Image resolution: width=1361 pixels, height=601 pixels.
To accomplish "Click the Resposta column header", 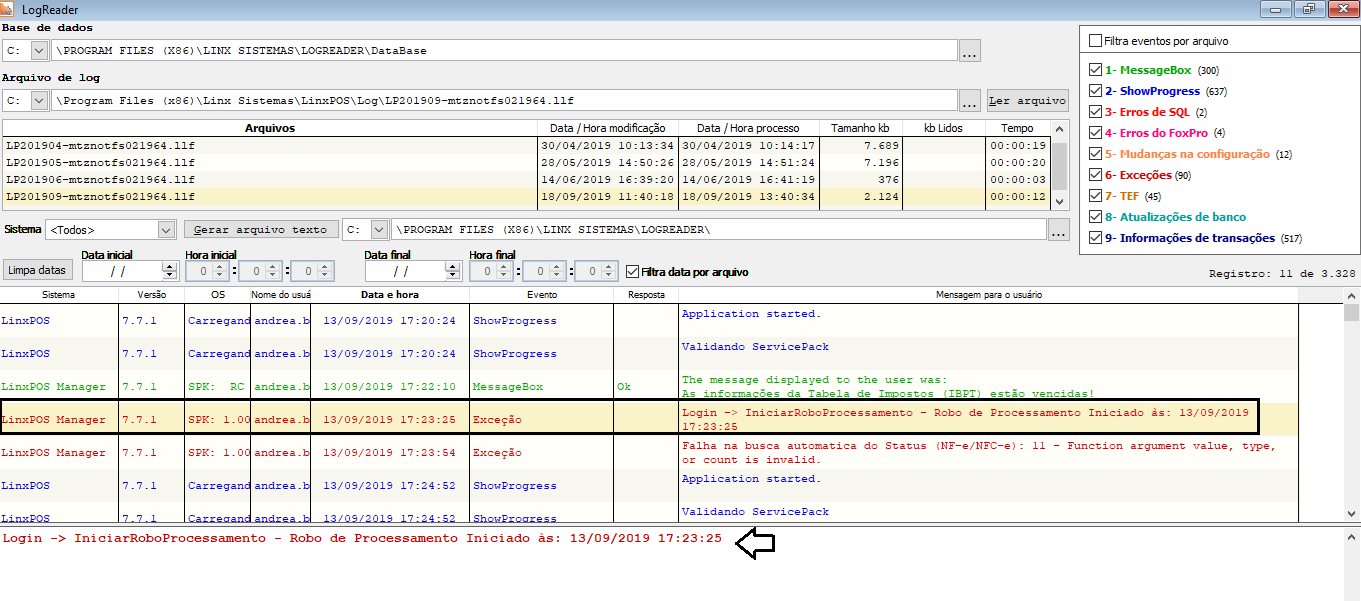I will point(646,295).
